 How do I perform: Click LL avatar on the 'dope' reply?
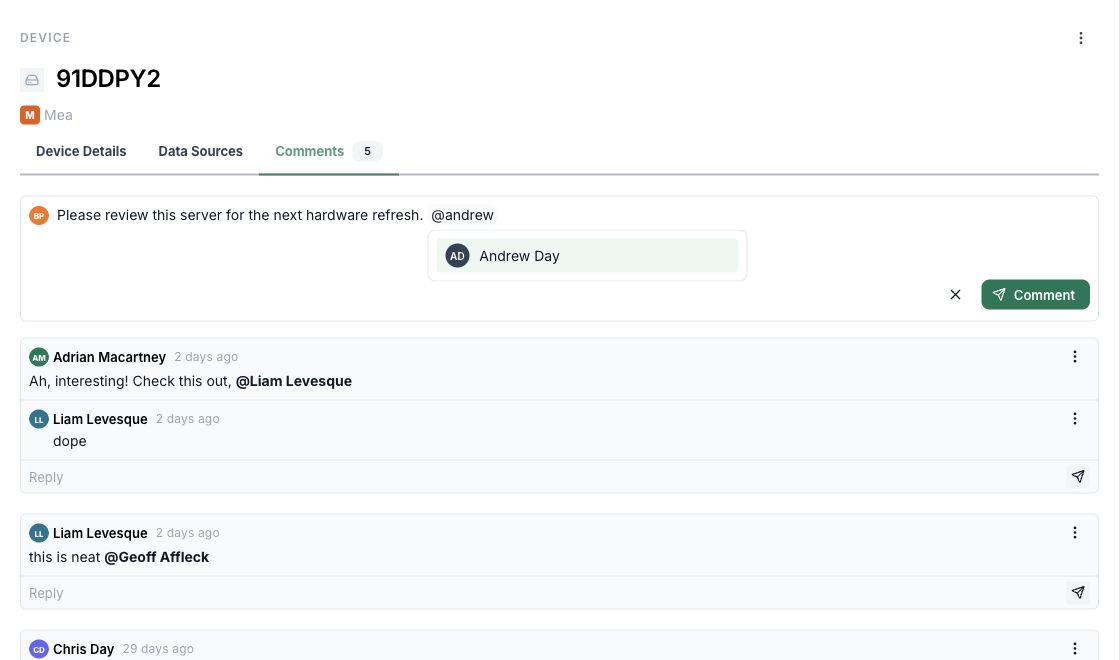click(x=39, y=419)
